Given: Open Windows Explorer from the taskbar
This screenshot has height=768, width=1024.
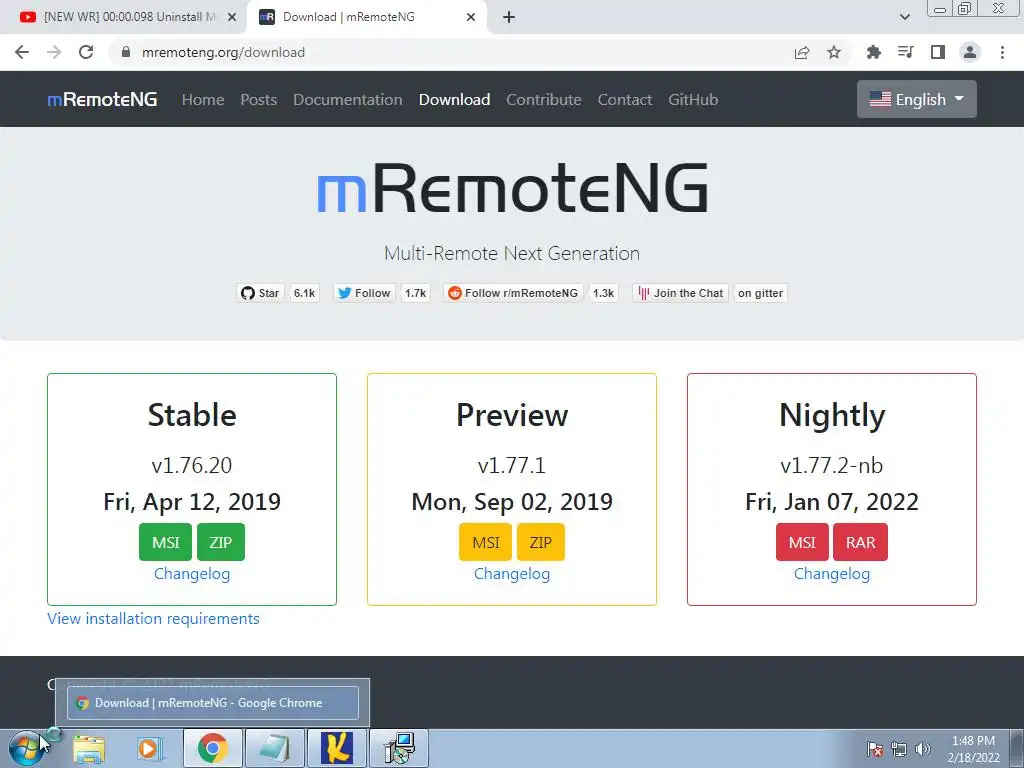Looking at the screenshot, I should coord(89,748).
